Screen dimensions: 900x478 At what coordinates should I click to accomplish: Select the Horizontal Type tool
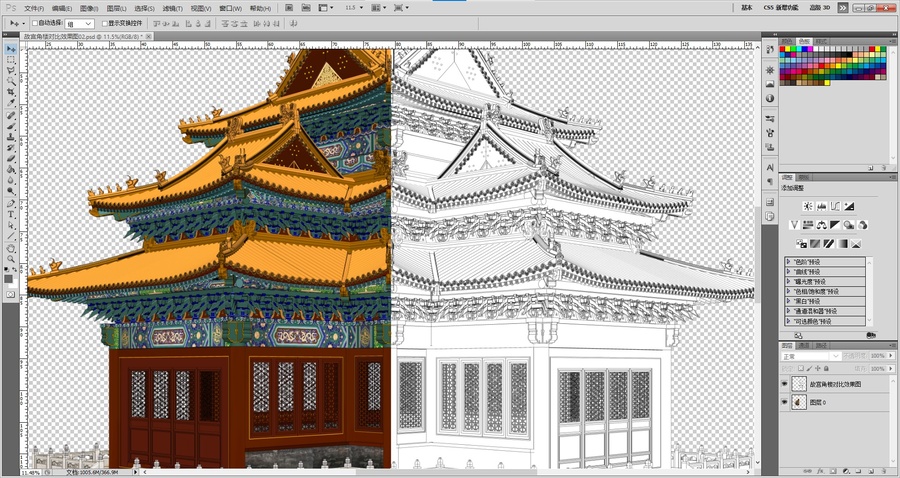pos(11,214)
